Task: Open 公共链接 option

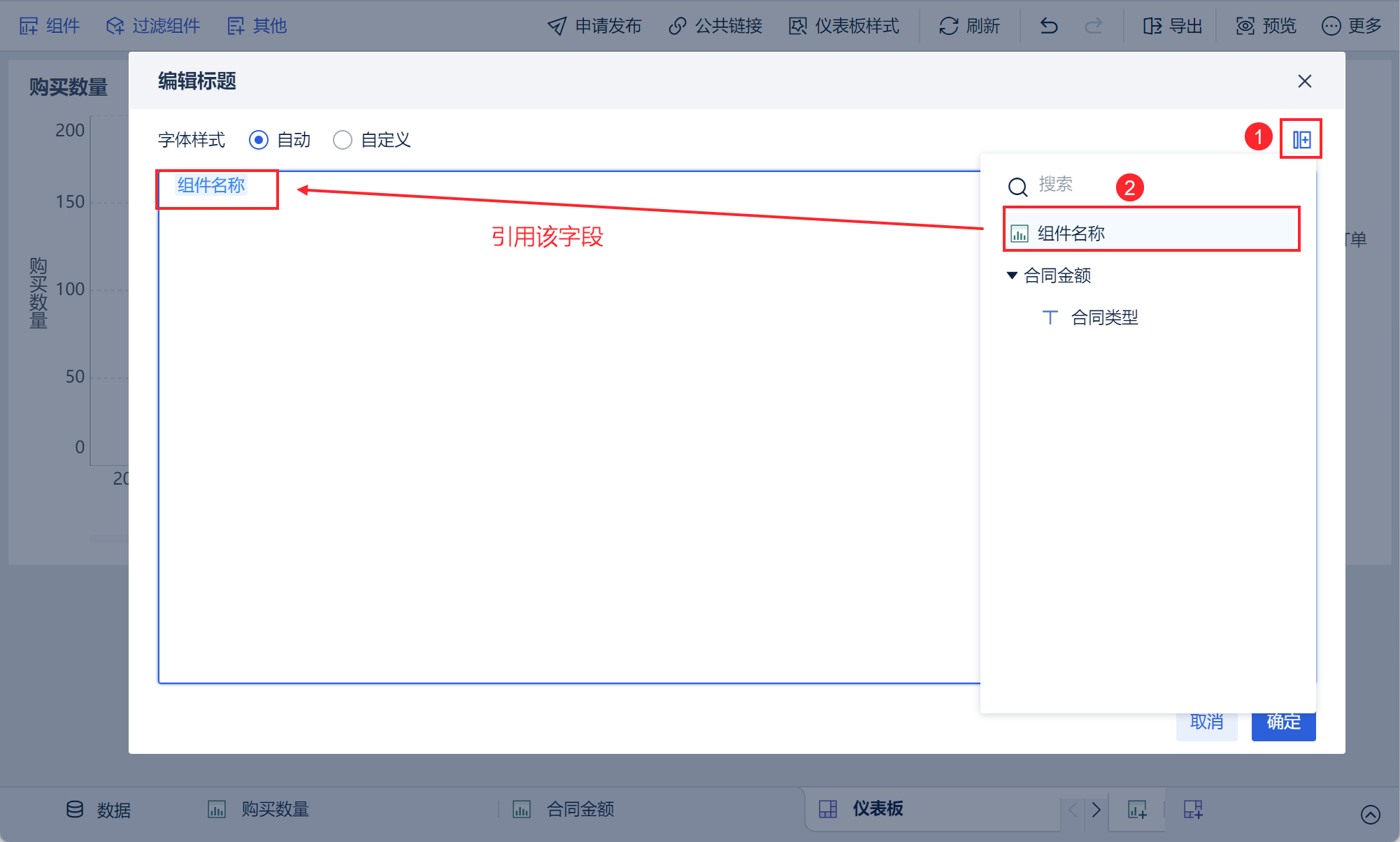Action: 715,26
